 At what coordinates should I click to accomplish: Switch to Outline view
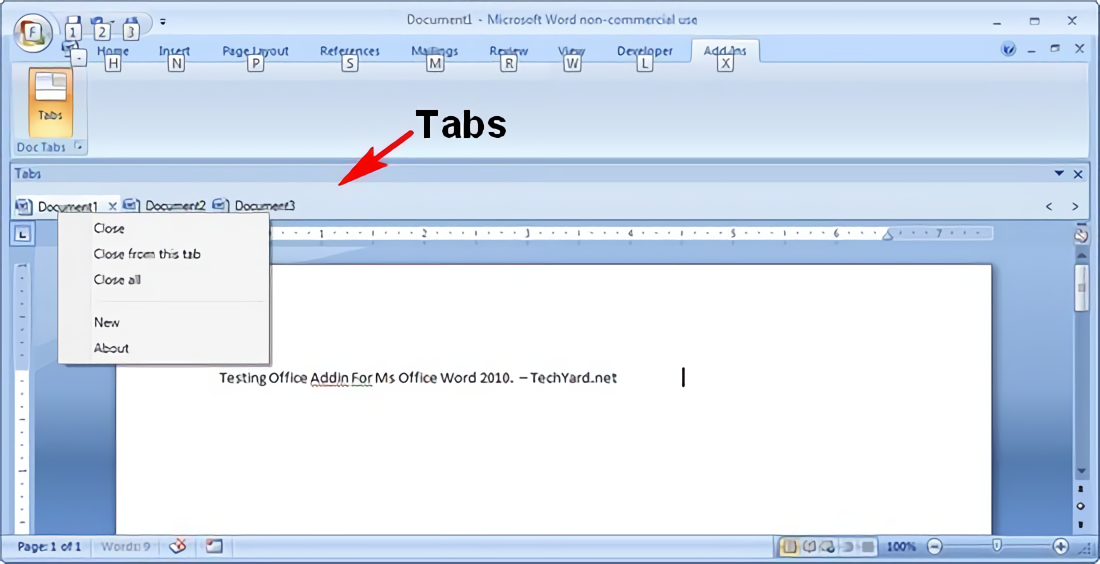[x=849, y=546]
